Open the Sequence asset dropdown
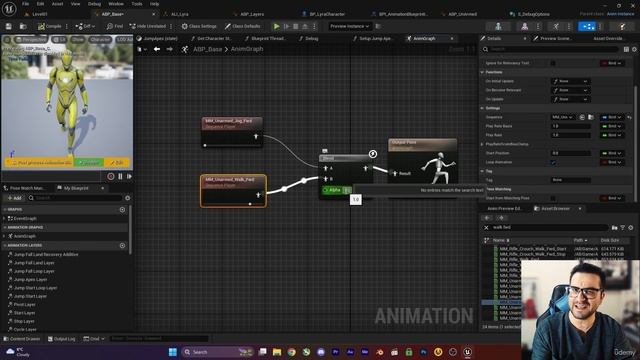Screen dimensions: 640x360 pos(563,117)
